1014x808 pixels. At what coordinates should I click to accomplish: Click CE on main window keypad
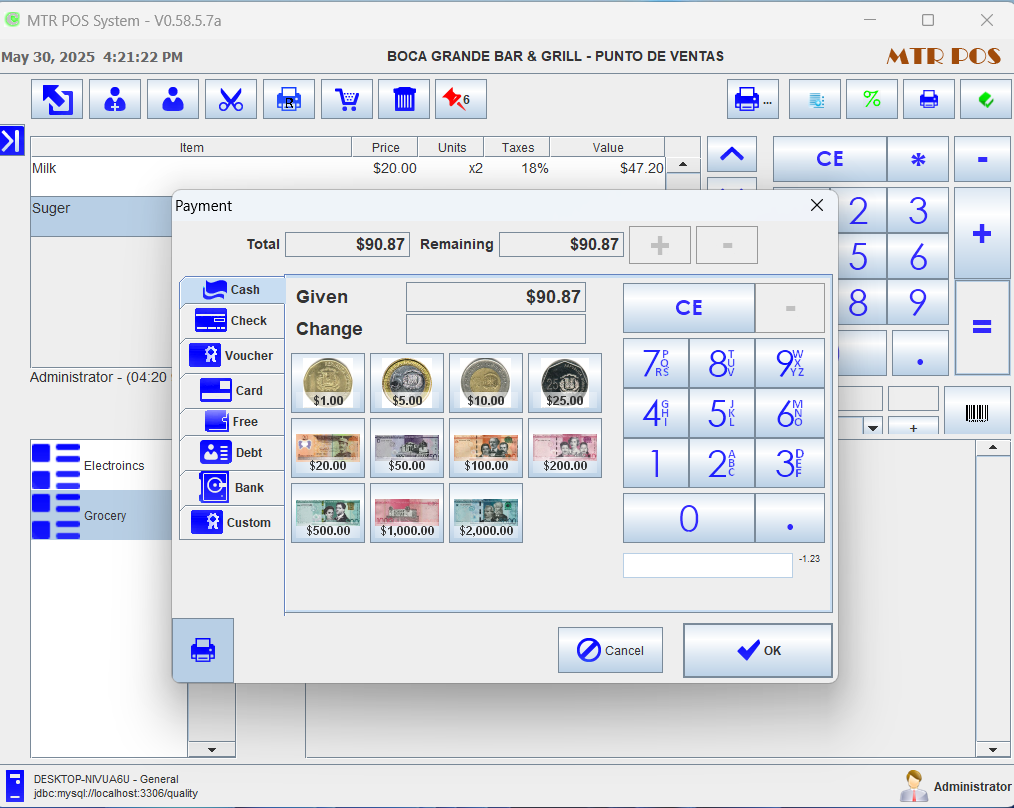pyautogui.click(x=830, y=159)
